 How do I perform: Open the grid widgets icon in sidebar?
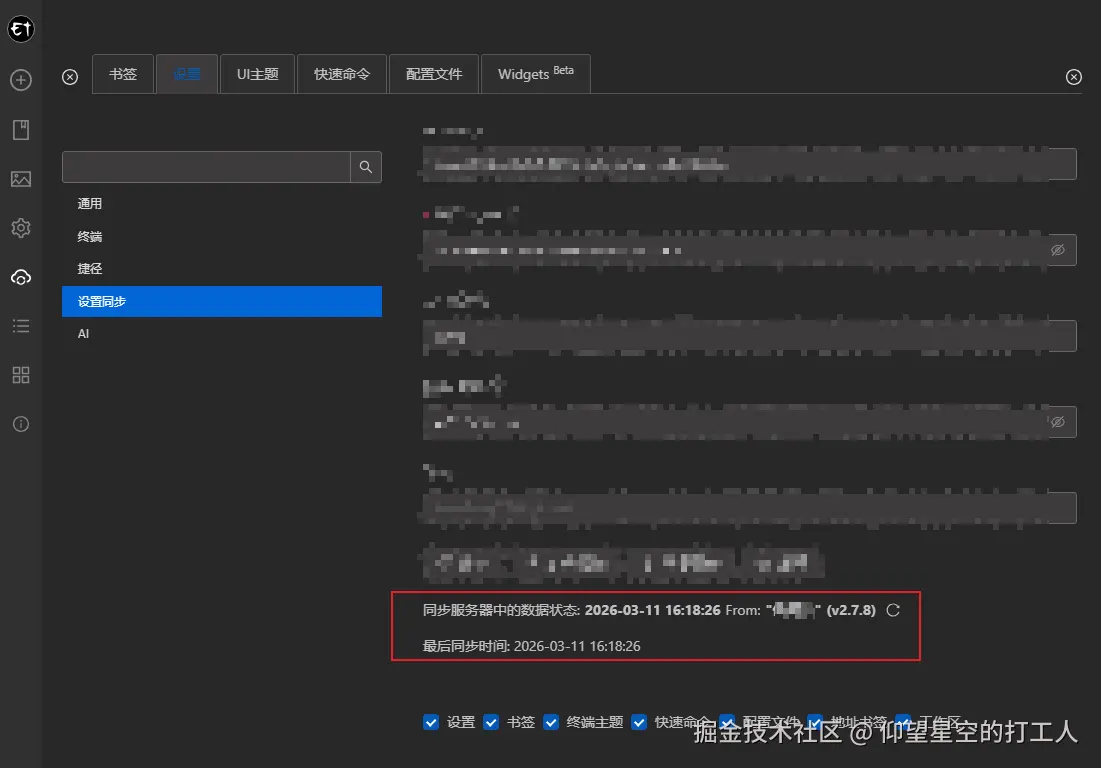pyautogui.click(x=21, y=375)
